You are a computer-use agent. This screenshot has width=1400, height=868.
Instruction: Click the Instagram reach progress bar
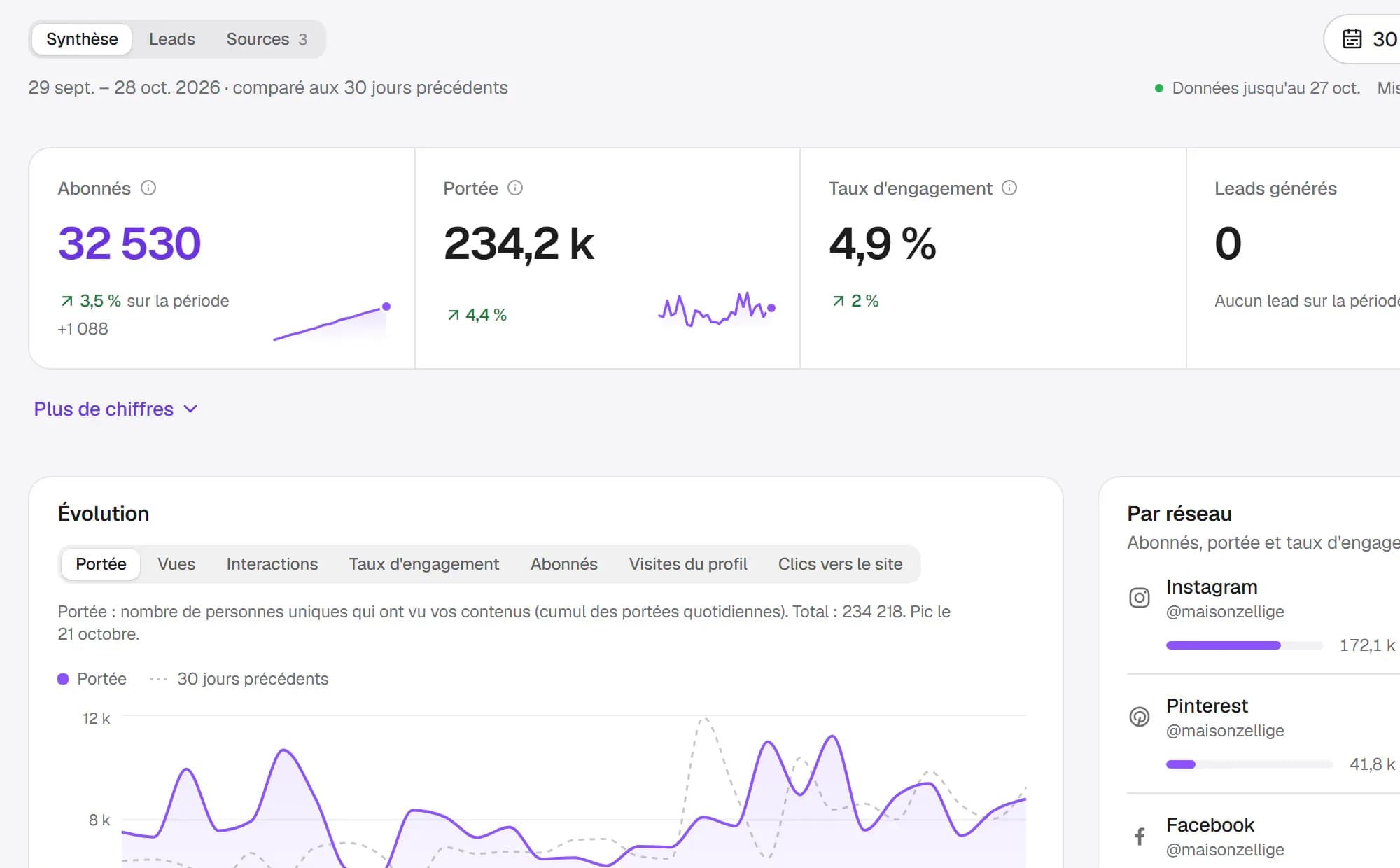tap(1245, 645)
